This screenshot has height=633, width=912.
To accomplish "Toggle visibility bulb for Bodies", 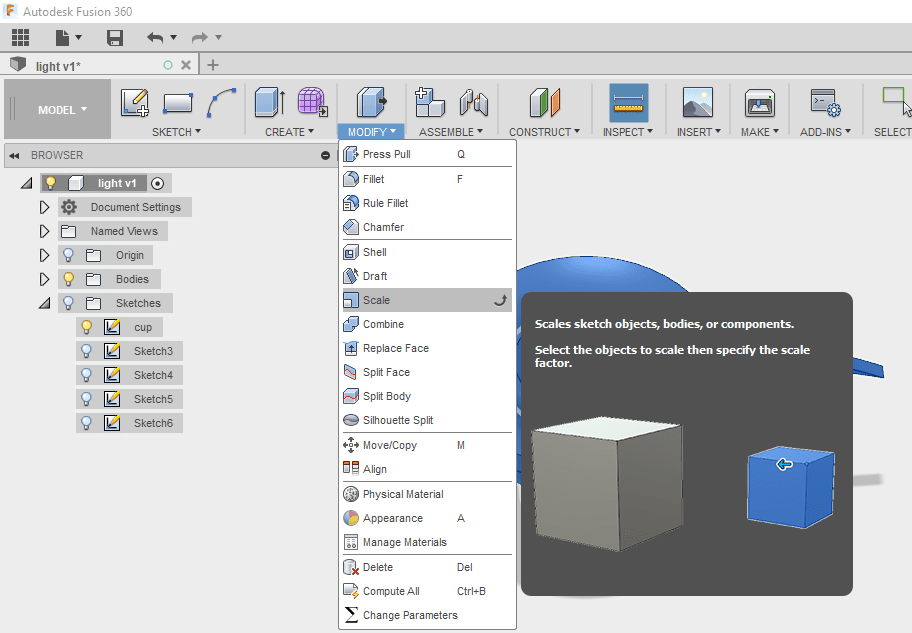I will click(68, 279).
